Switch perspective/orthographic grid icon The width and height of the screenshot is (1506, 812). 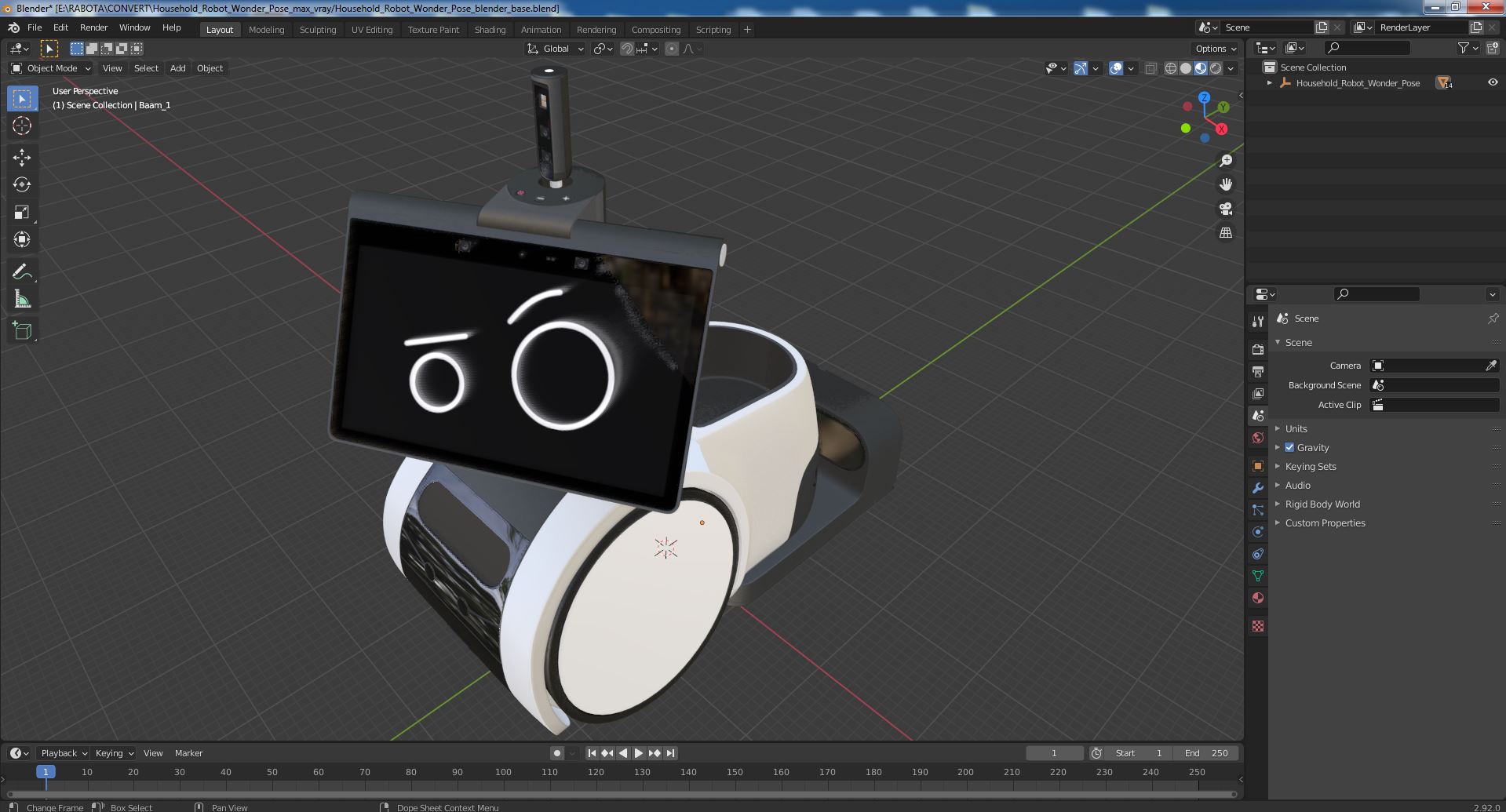tap(1226, 233)
